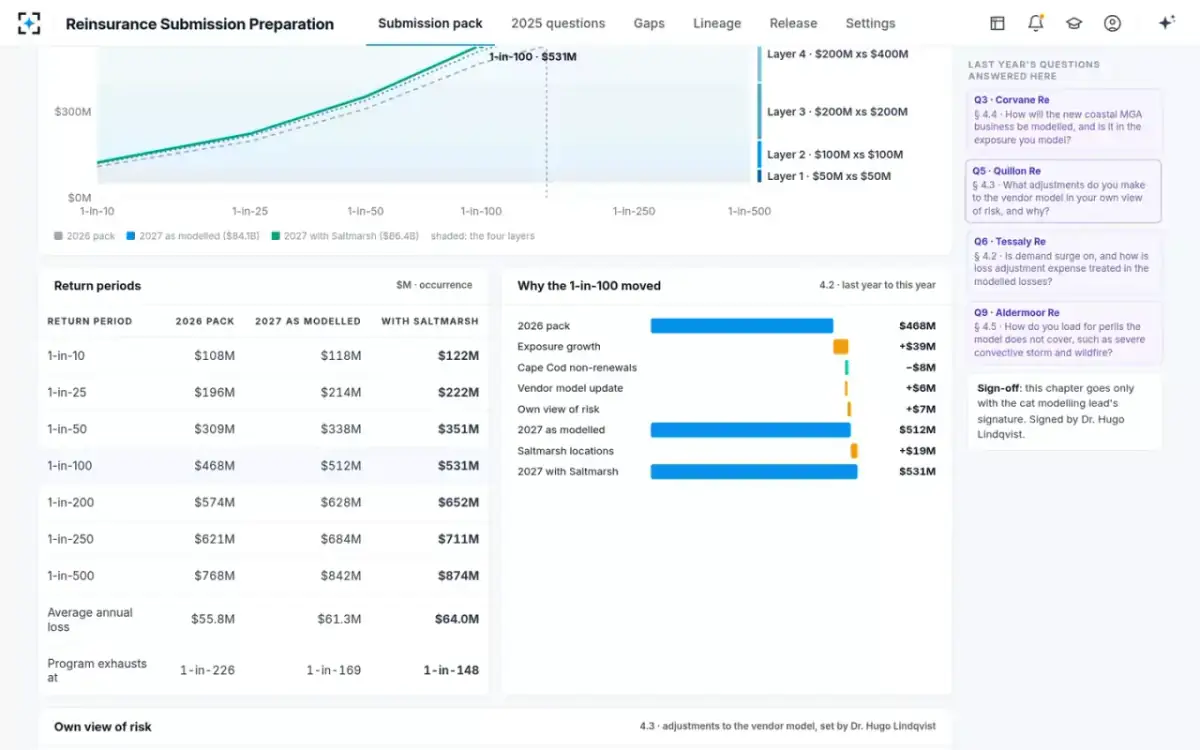The image size is (1200, 750).
Task: Click the 1-in-100 · $531M chart marker label
Action: (532, 57)
